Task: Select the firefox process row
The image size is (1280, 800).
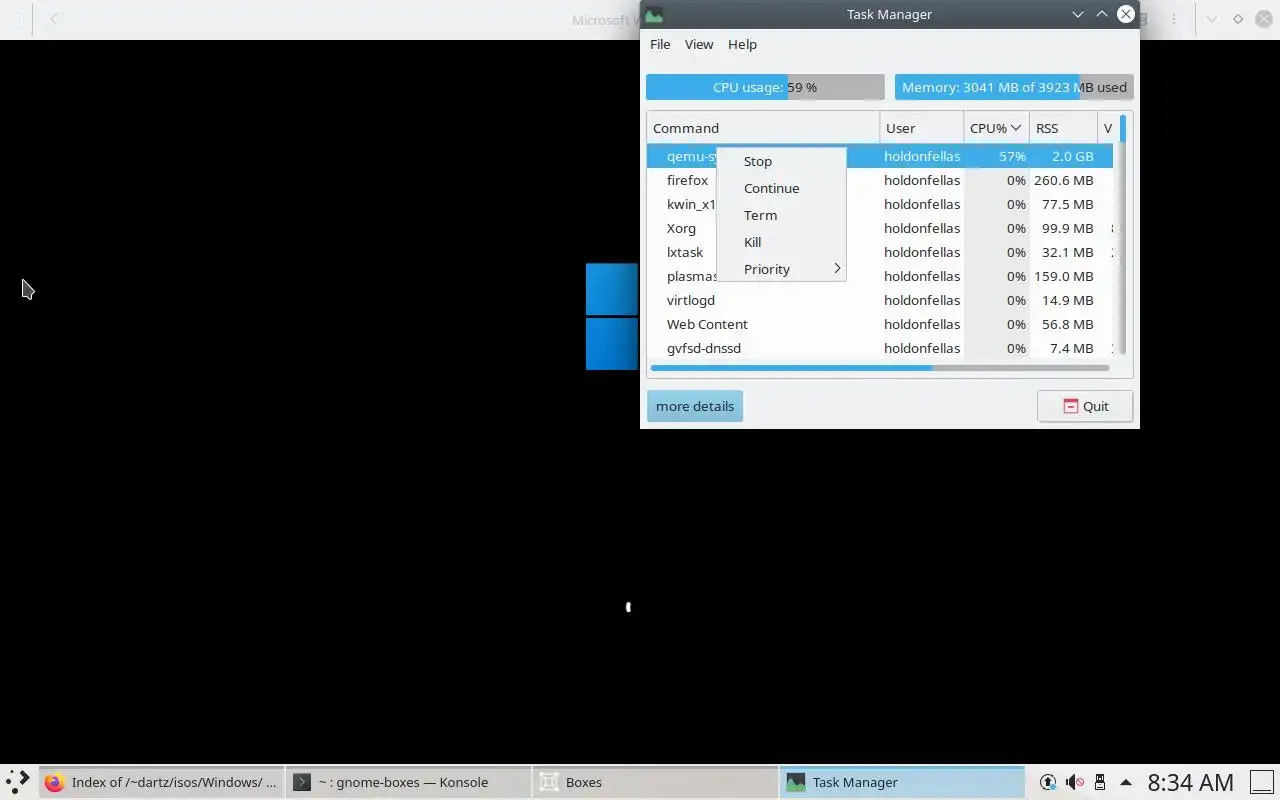Action: (x=880, y=180)
